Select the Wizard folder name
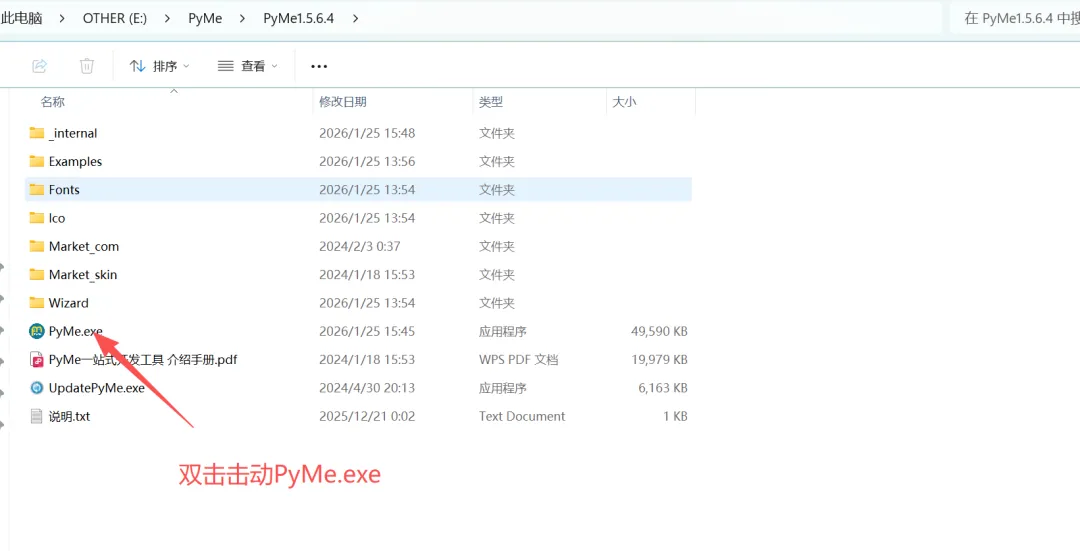The width and height of the screenshot is (1080, 551). coord(68,302)
